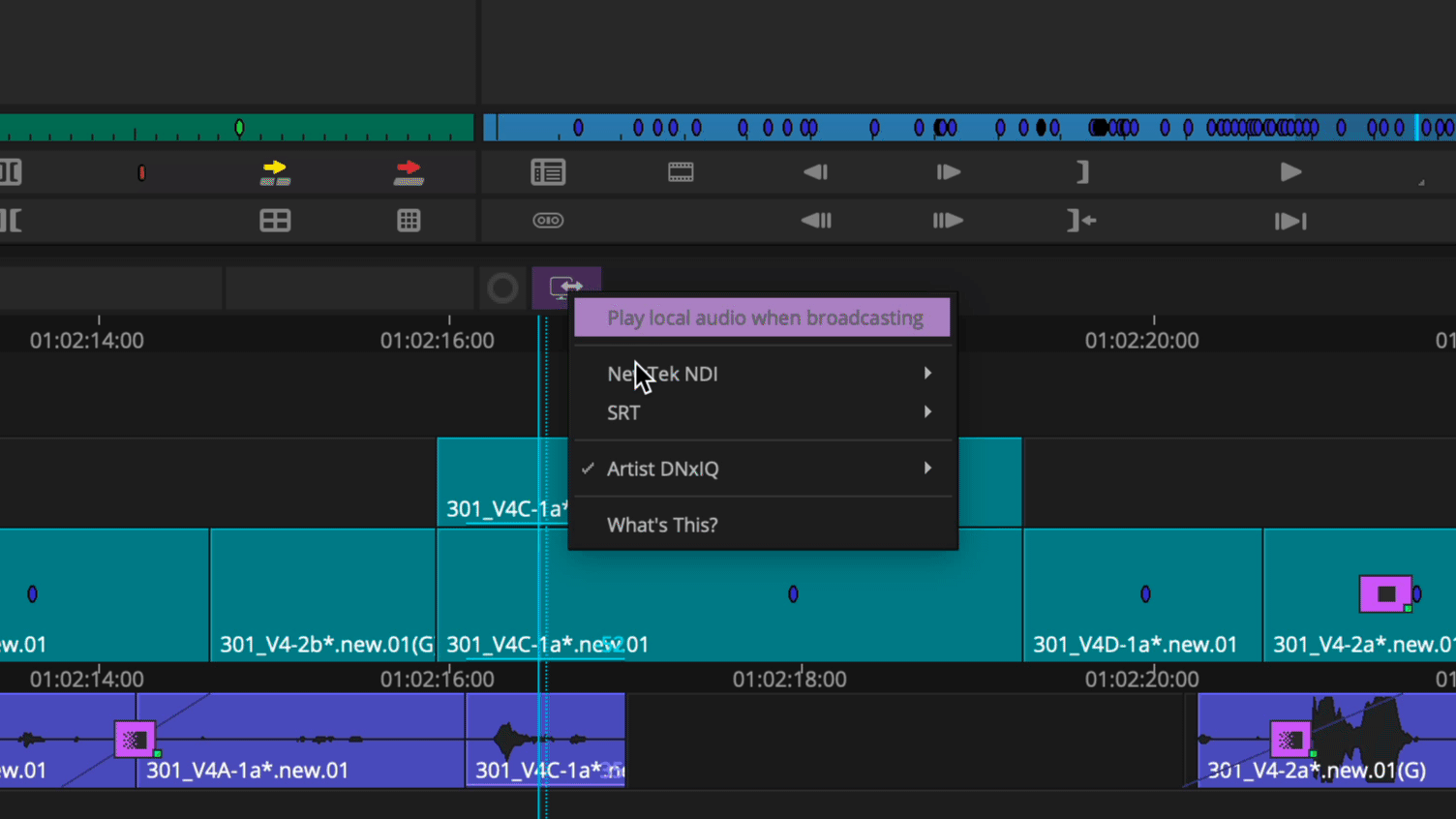Toggle the Artist DNxIQ checkmark option
The width and height of the screenshot is (1456, 819).
click(x=588, y=469)
